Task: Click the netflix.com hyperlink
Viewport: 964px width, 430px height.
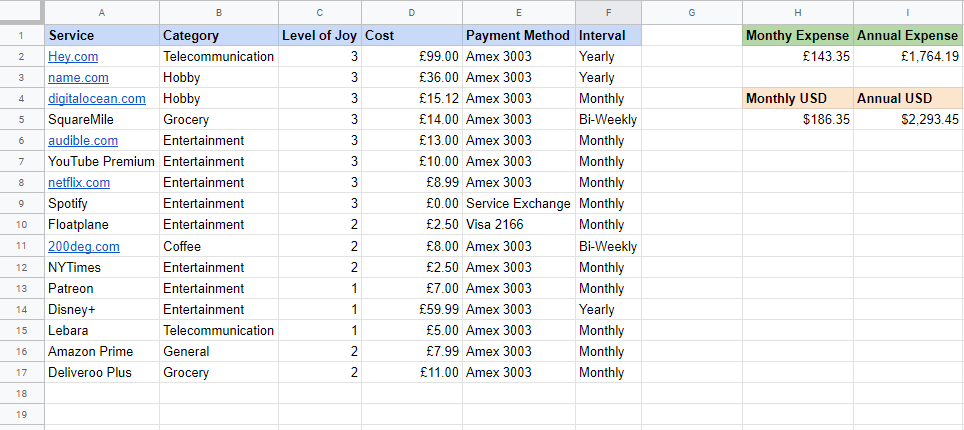Action: click(79, 182)
